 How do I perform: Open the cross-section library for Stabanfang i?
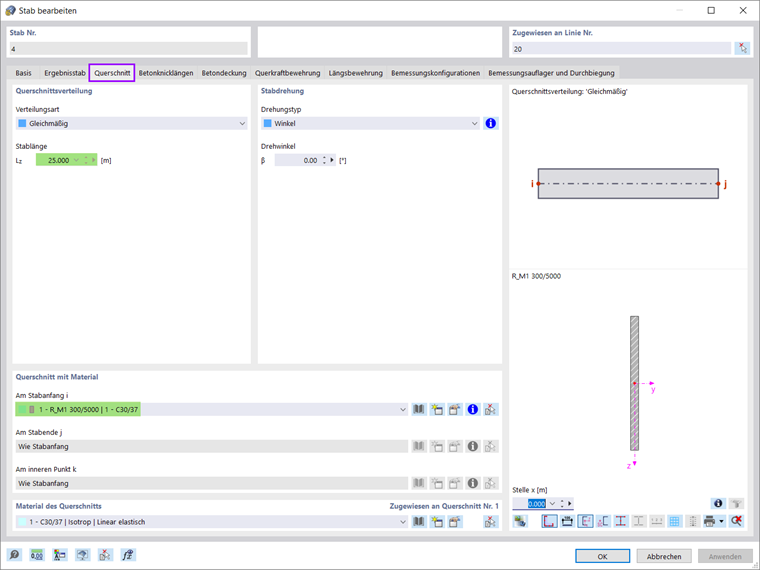(x=419, y=410)
